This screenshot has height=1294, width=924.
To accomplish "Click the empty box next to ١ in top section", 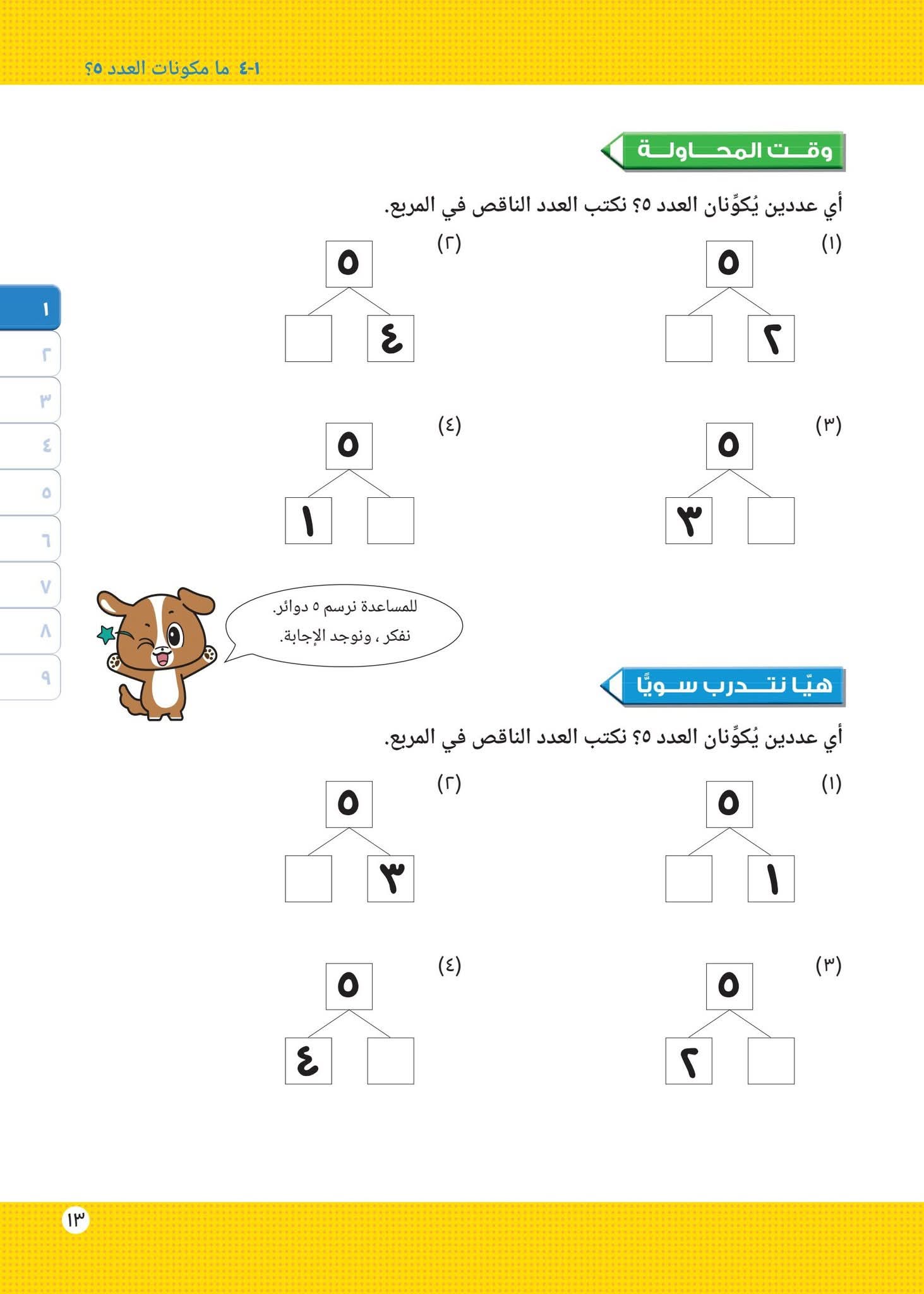I will [x=390, y=521].
